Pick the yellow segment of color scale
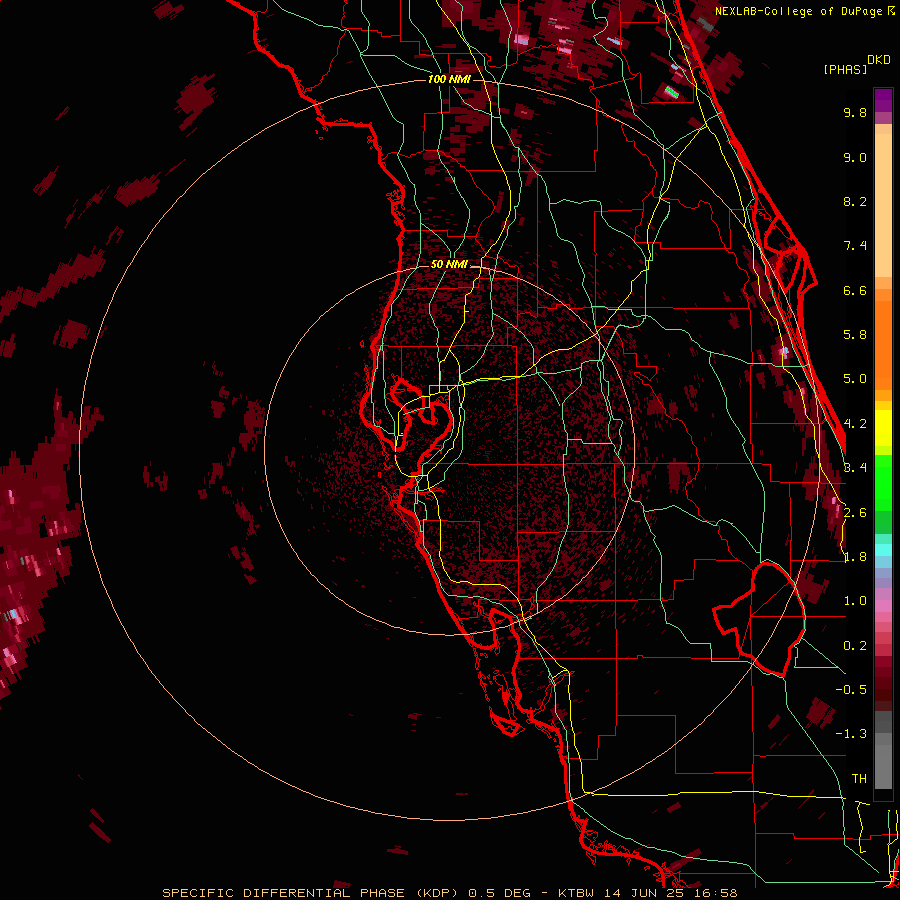 tap(883, 428)
